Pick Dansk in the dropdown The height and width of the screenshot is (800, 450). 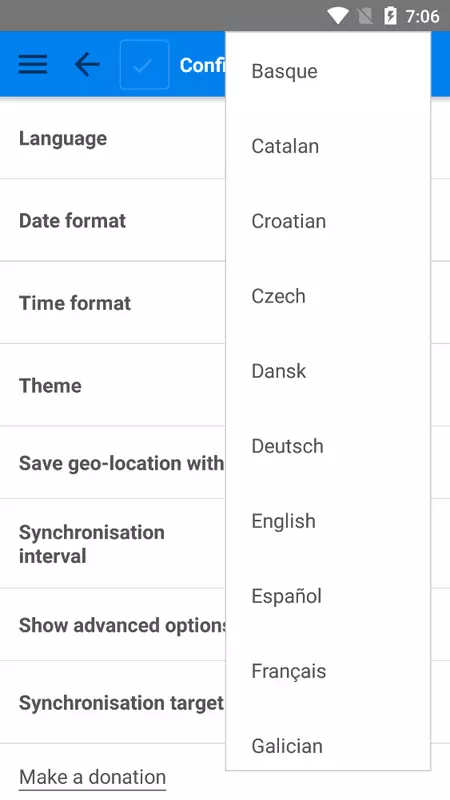point(328,371)
